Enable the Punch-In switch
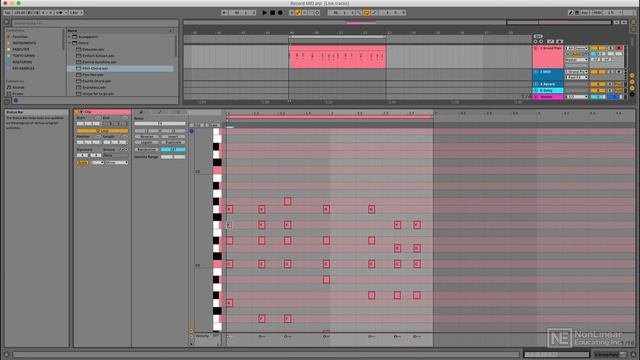 click(x=359, y=13)
